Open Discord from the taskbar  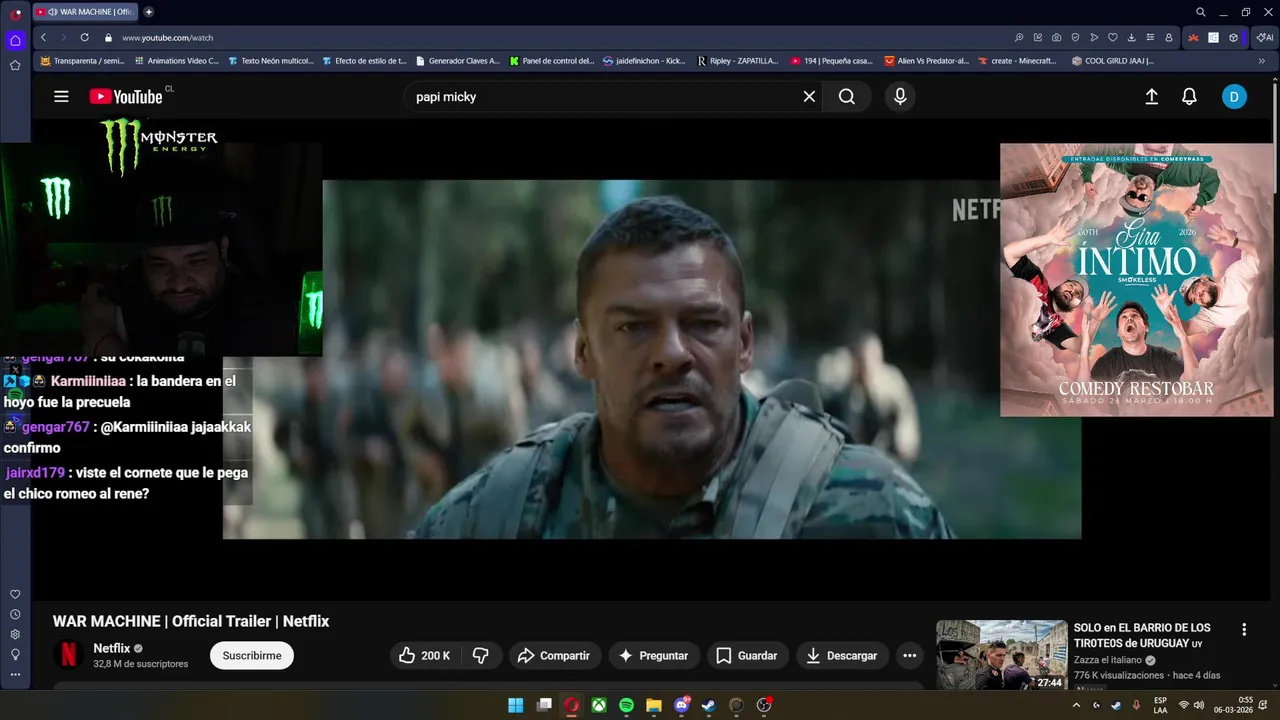[682, 705]
